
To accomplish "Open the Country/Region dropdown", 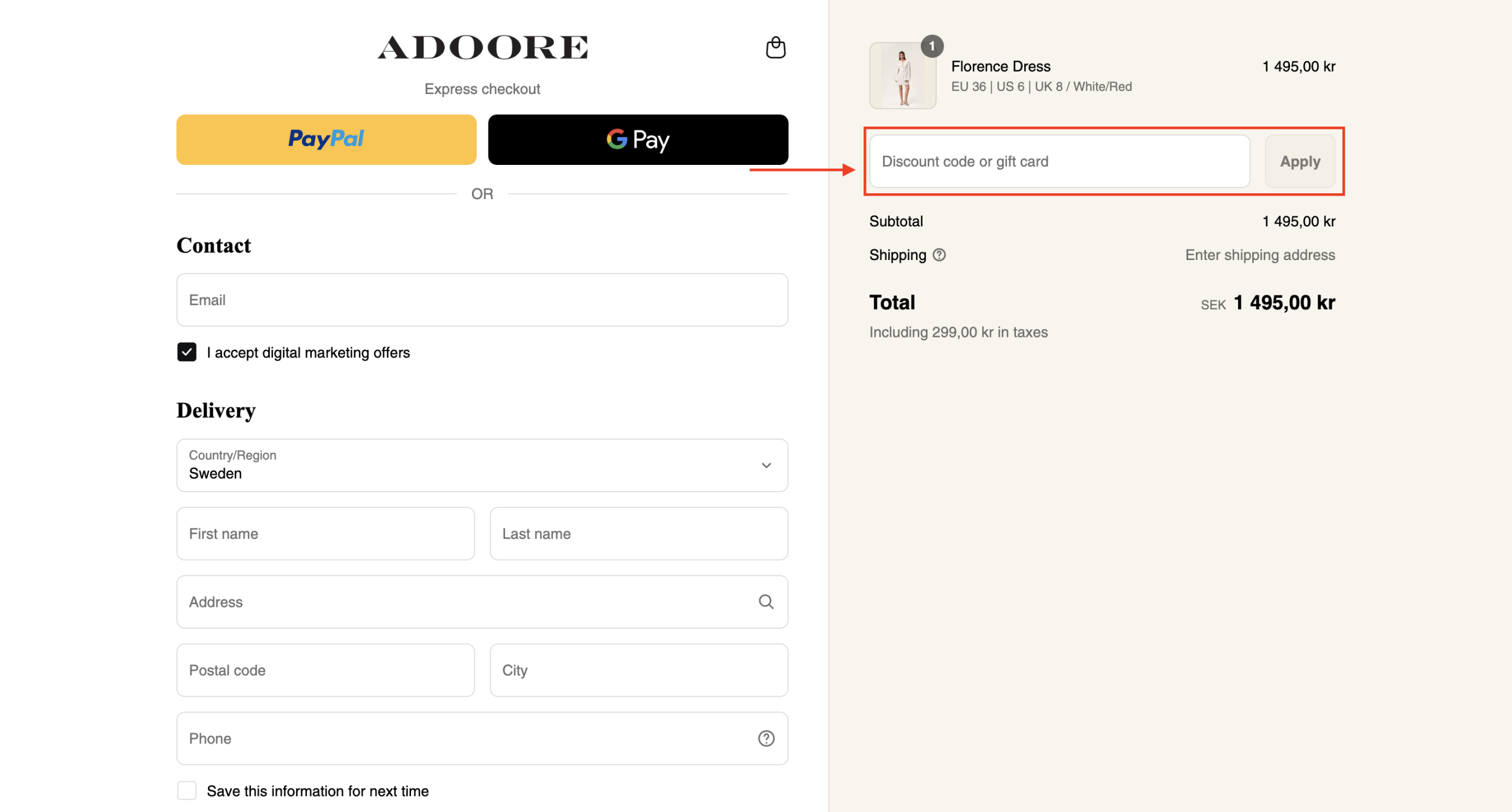I will coord(482,465).
